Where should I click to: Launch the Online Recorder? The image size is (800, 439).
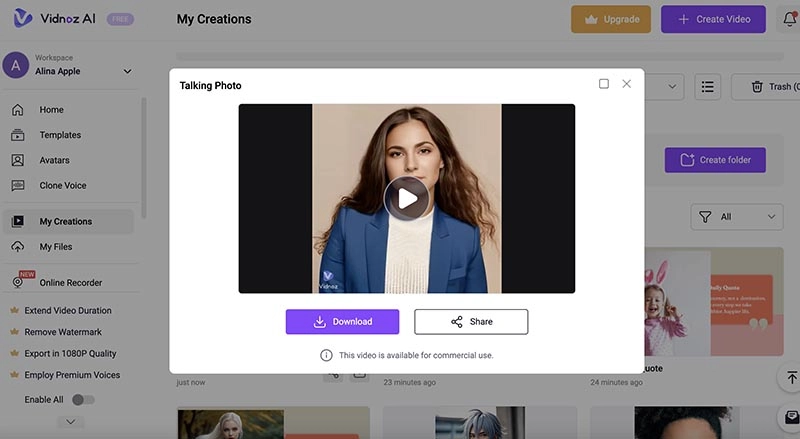(x=70, y=283)
